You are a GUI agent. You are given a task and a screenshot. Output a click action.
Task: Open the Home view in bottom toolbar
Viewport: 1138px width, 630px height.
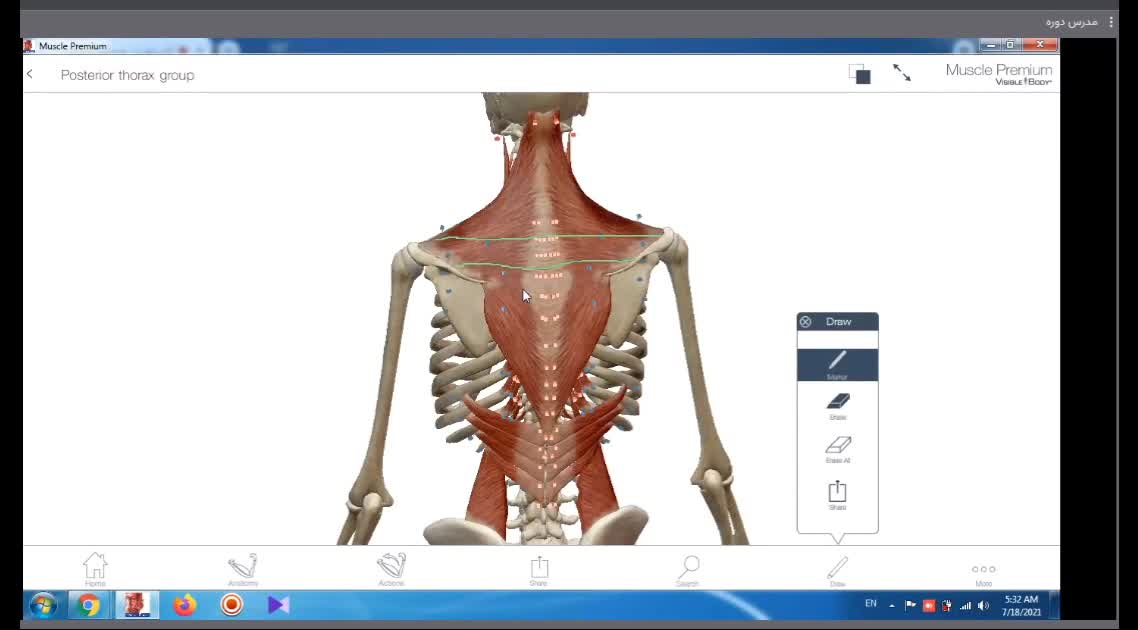[95, 570]
